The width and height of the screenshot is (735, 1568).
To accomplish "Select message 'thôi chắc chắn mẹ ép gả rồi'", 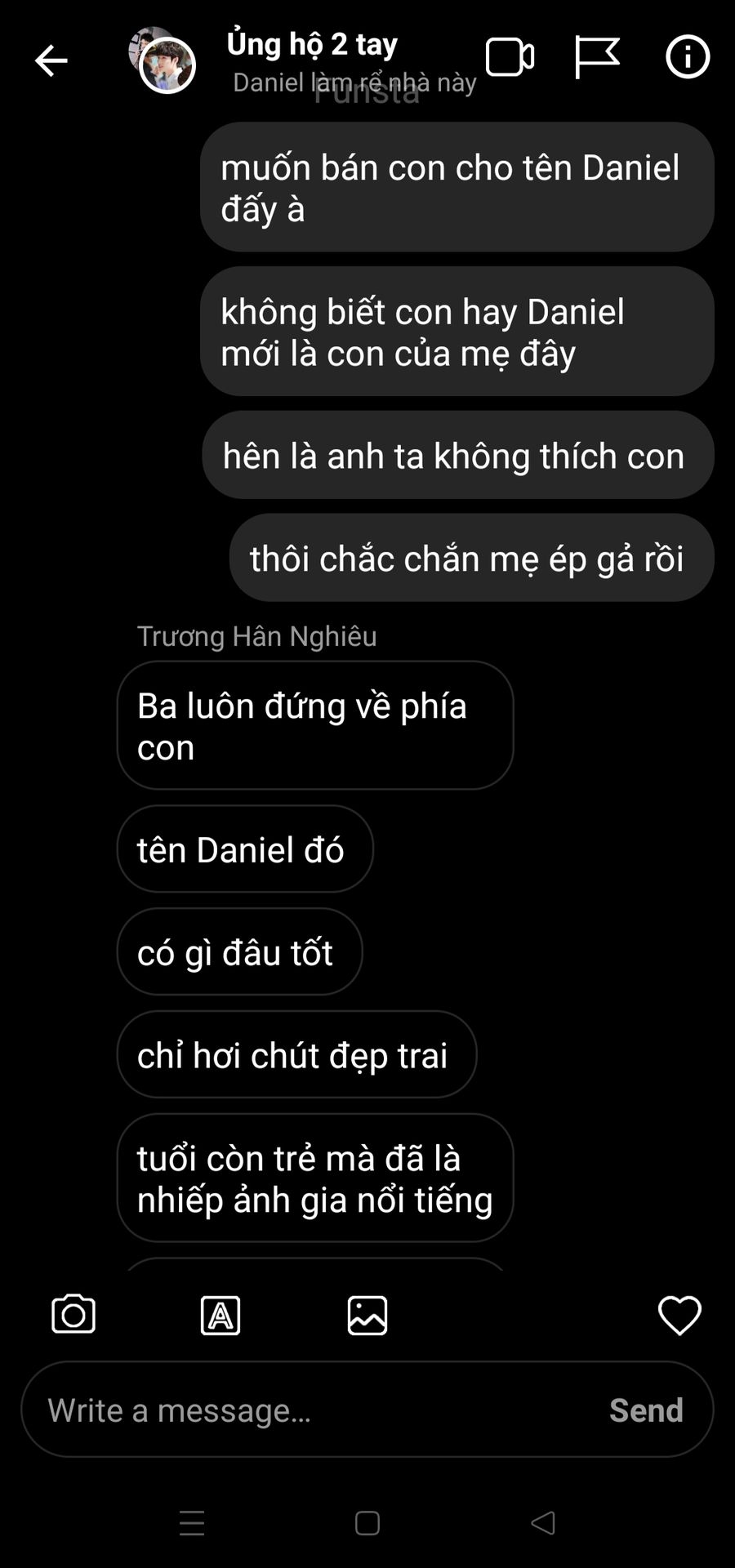I will pyautogui.click(x=471, y=558).
